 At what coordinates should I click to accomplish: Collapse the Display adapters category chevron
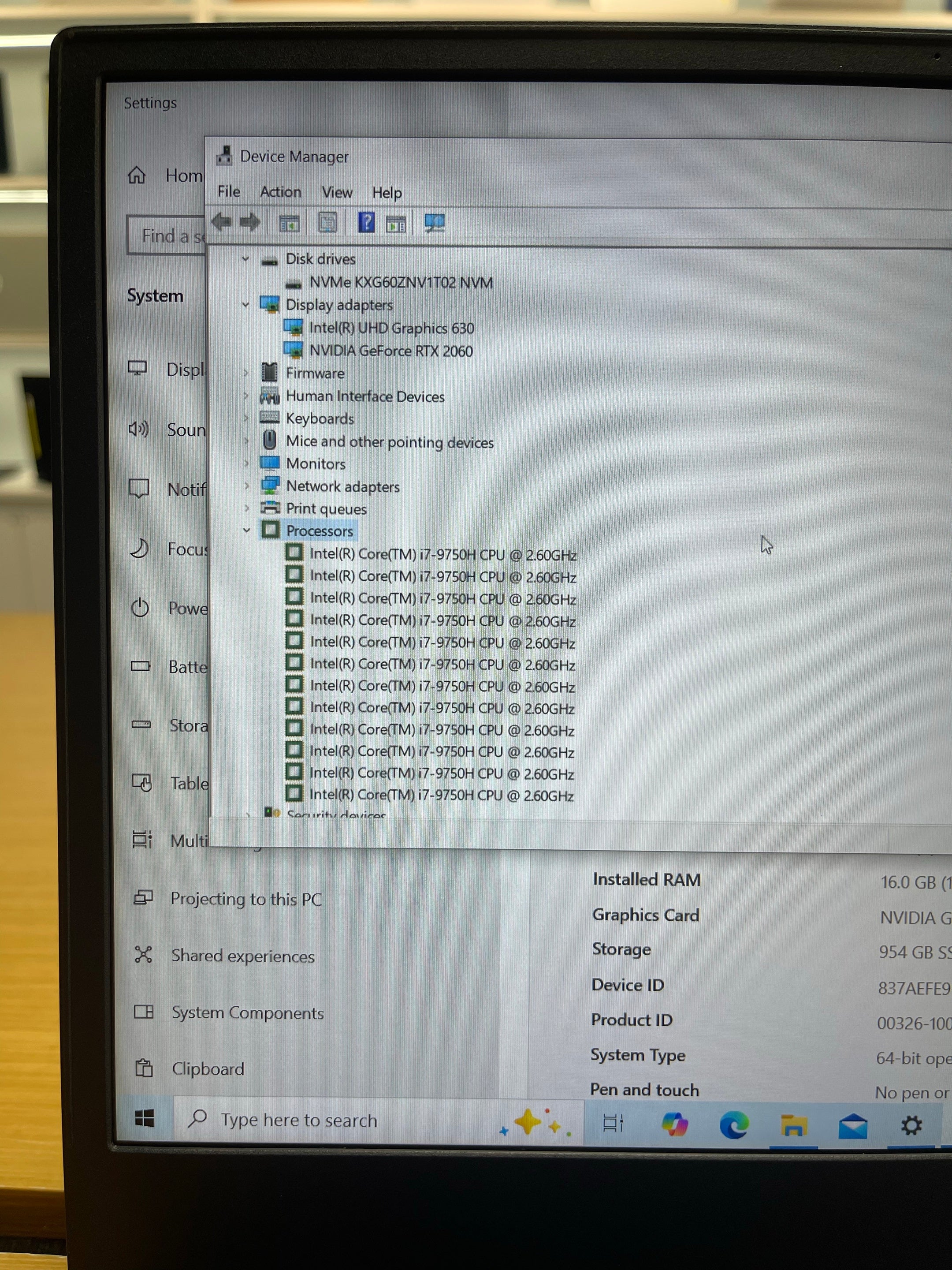click(x=245, y=304)
